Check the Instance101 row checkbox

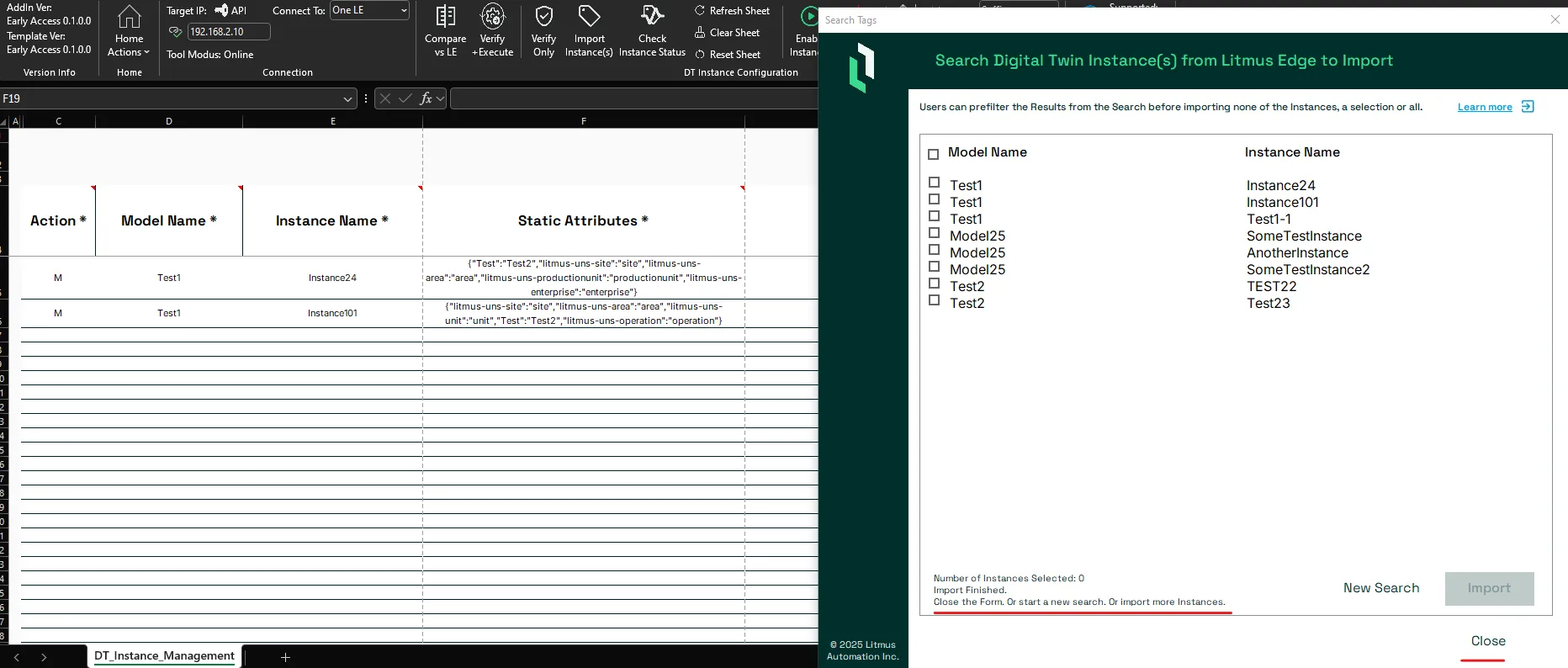[x=934, y=199]
